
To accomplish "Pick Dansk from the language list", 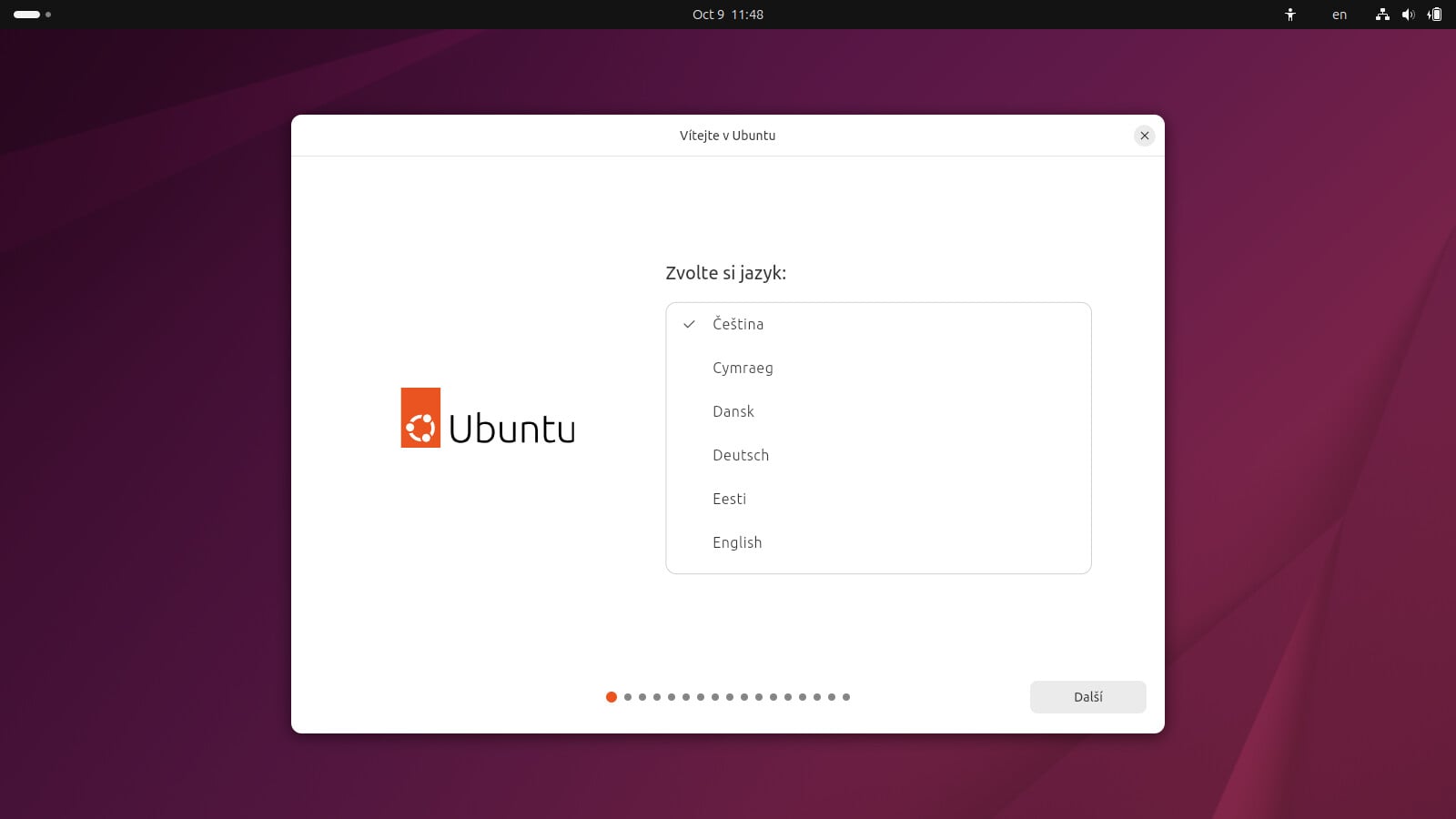I will [x=878, y=411].
